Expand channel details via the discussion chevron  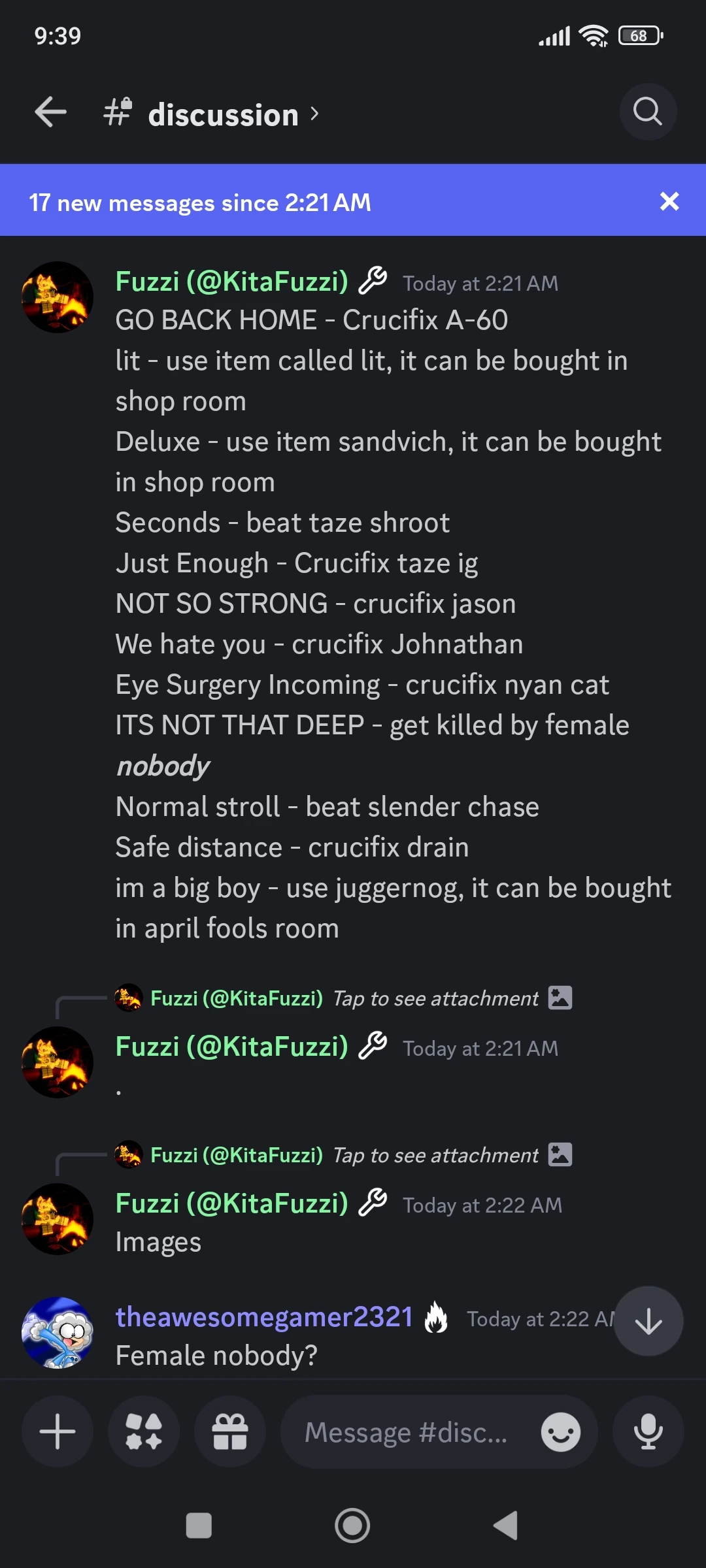(314, 114)
